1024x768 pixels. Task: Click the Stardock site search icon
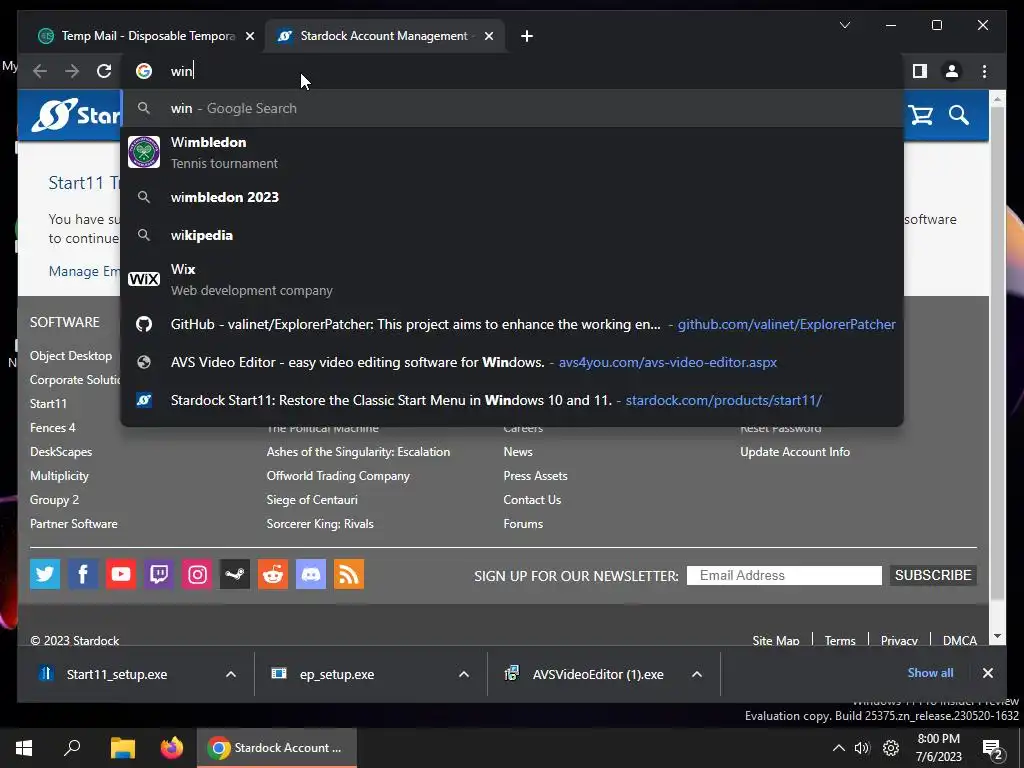959,116
